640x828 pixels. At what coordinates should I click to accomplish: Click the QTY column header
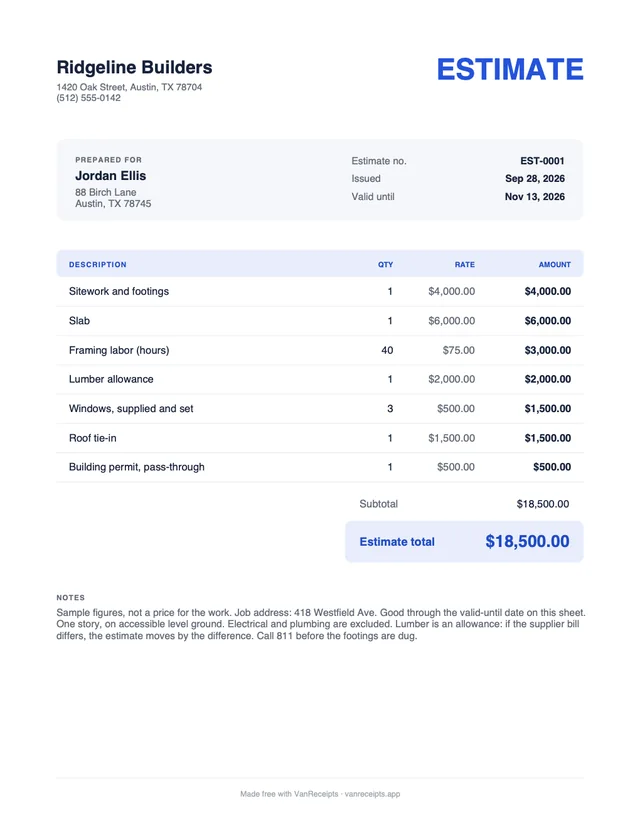385,265
